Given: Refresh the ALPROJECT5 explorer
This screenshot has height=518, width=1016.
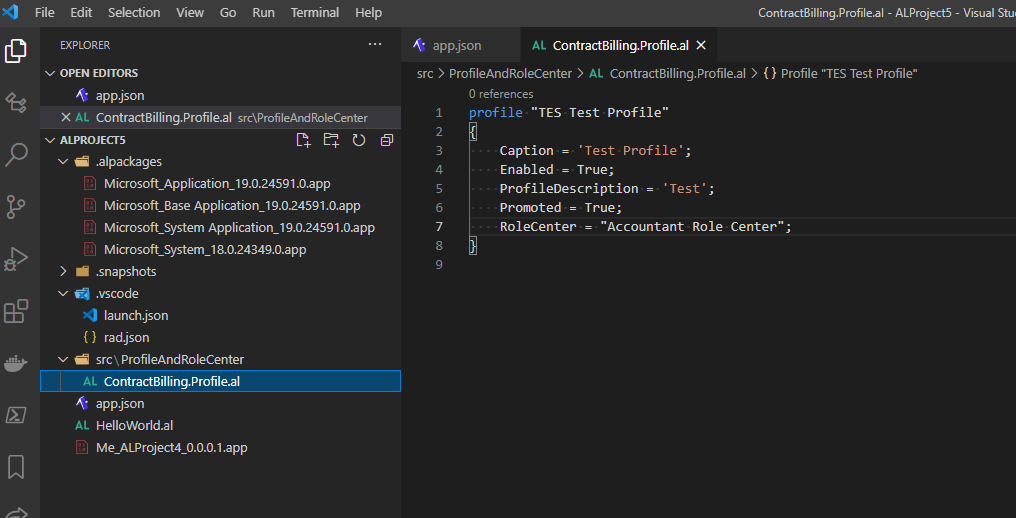Looking at the screenshot, I should [x=359, y=140].
